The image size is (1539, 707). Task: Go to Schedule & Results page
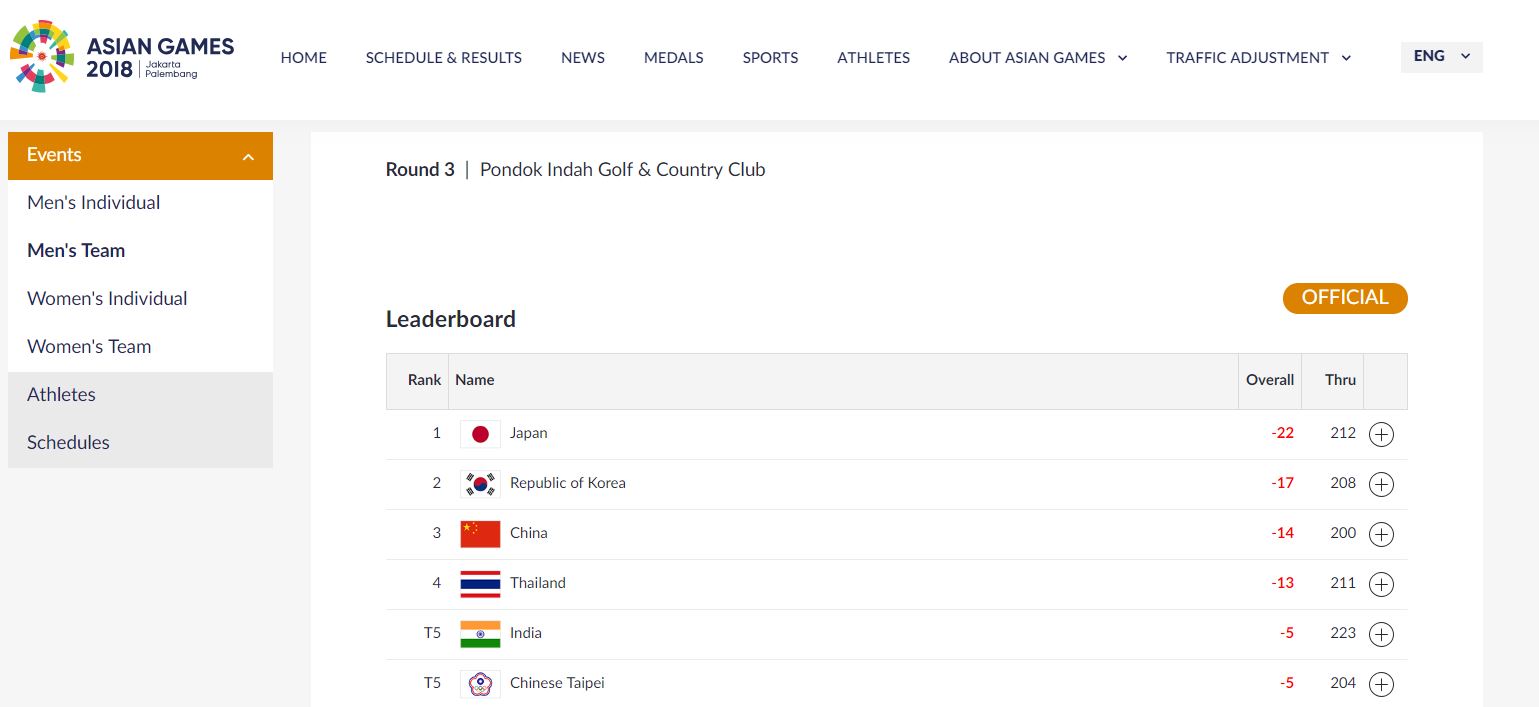[x=443, y=58]
